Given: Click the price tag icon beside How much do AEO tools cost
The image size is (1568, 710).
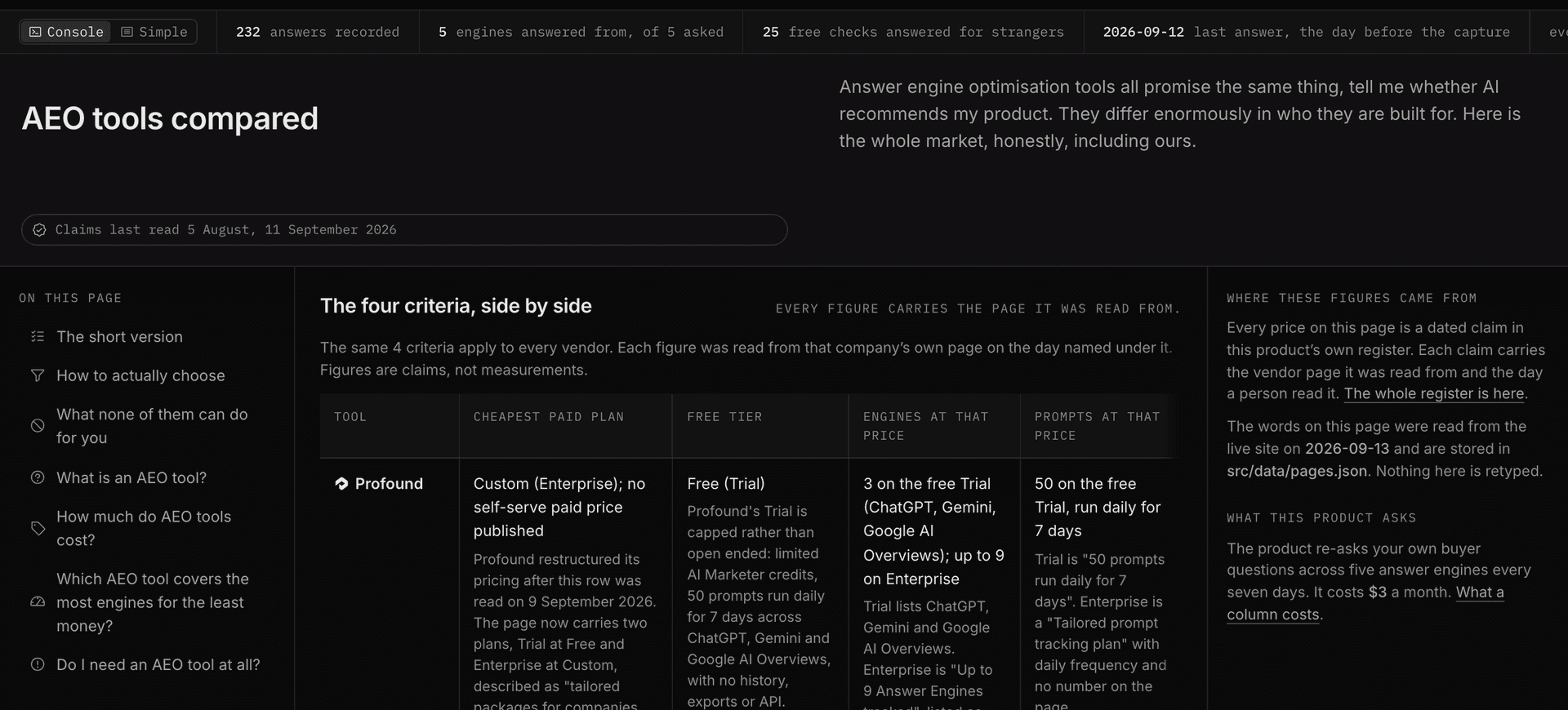Looking at the screenshot, I should pos(38,528).
